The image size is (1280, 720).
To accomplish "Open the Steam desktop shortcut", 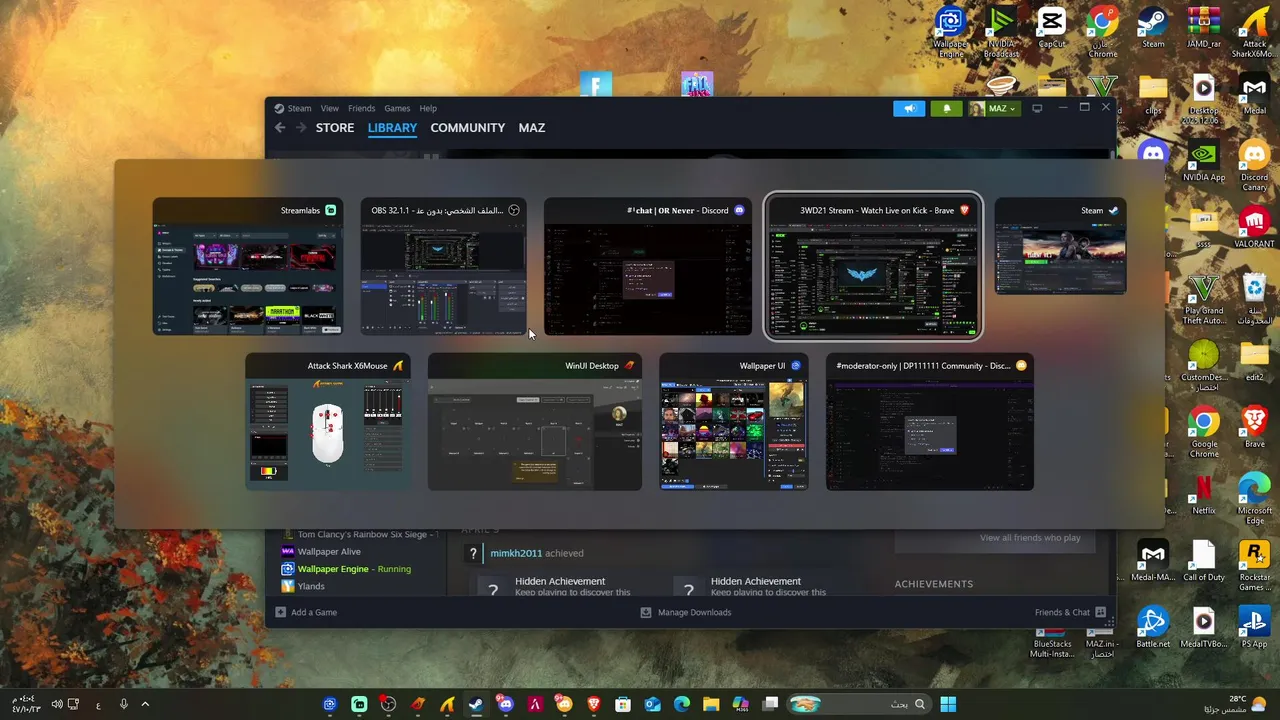I will click(x=1153, y=28).
